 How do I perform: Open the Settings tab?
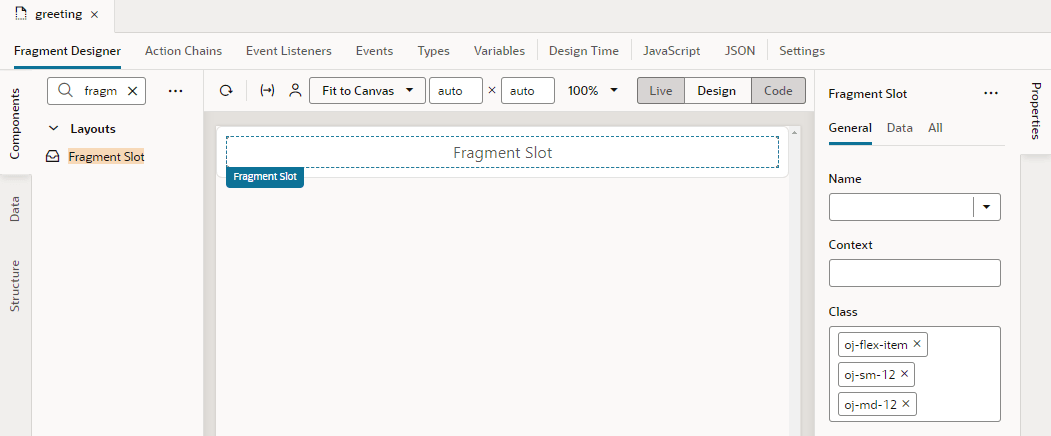coord(802,50)
